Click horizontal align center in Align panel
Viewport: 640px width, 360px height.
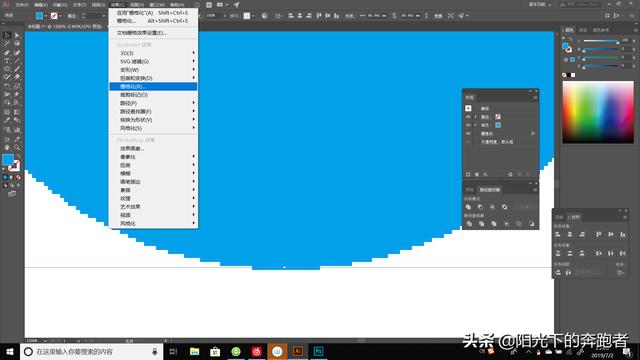[x=570, y=234]
